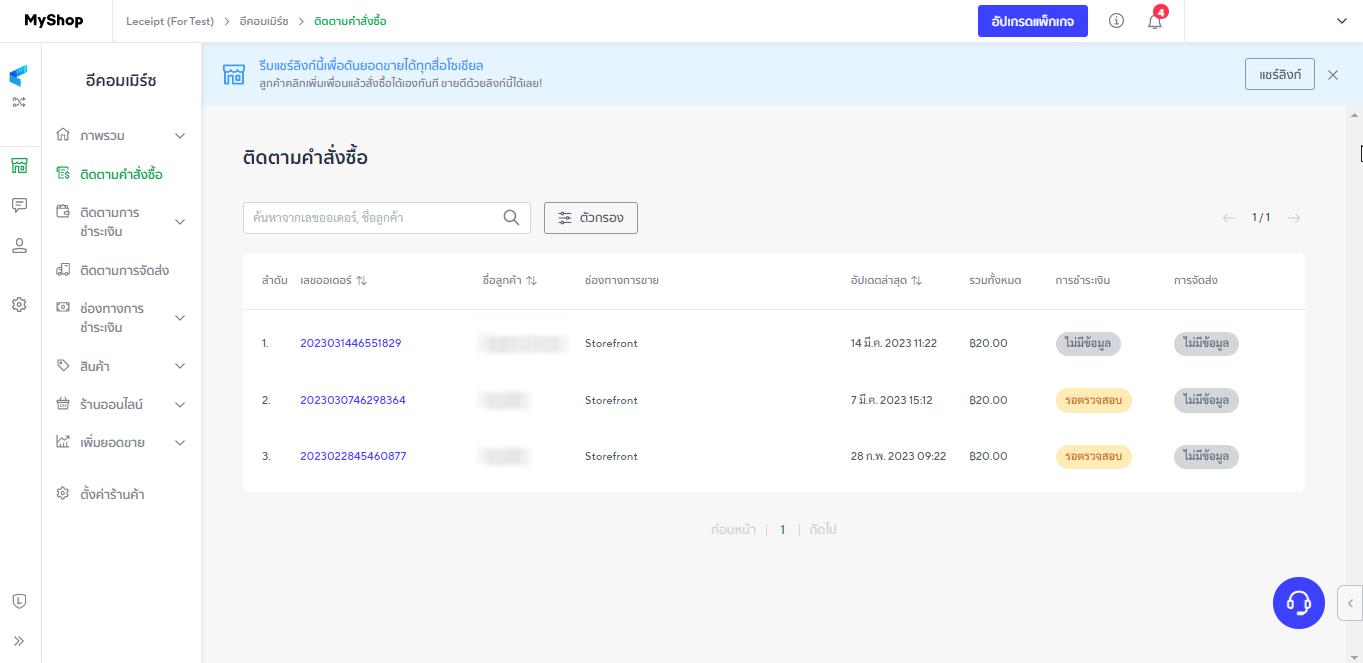Screen dimensions: 1363x663
Task: Open order 2023030746298364
Action: point(353,400)
